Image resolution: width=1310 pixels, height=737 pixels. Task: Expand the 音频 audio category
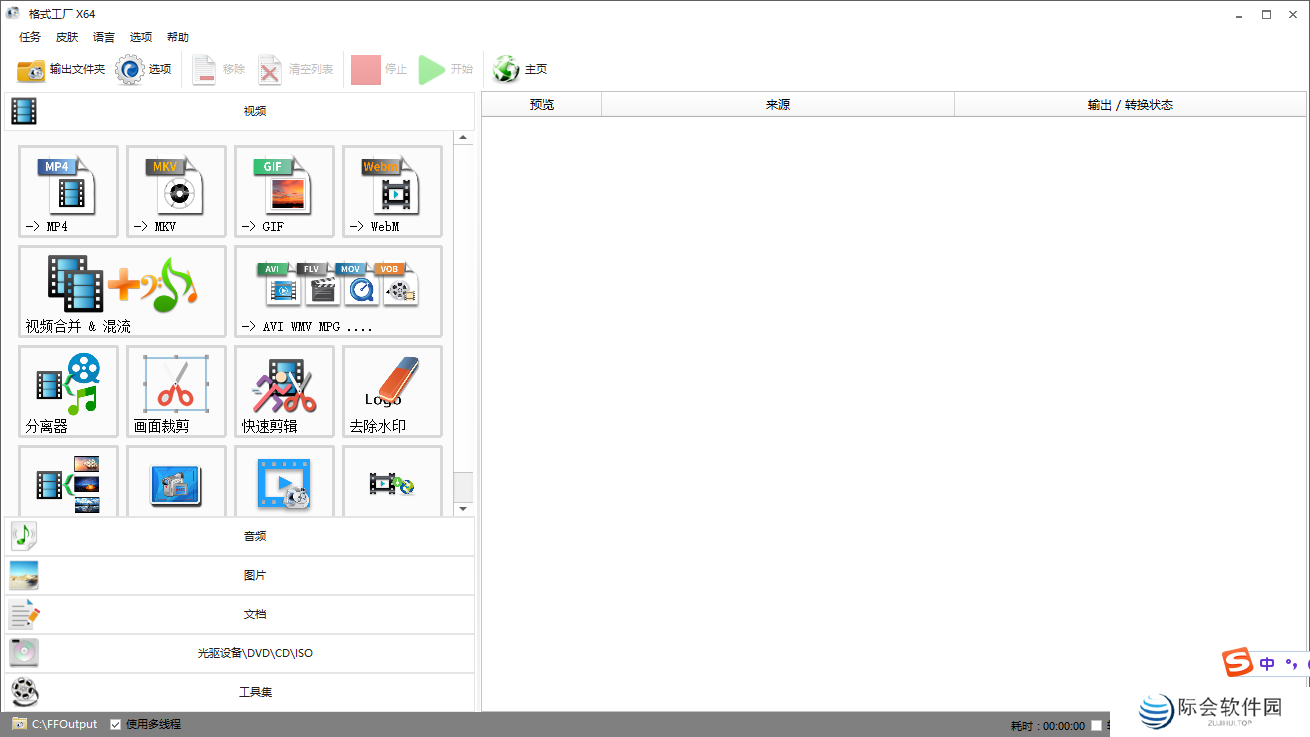tap(240, 536)
